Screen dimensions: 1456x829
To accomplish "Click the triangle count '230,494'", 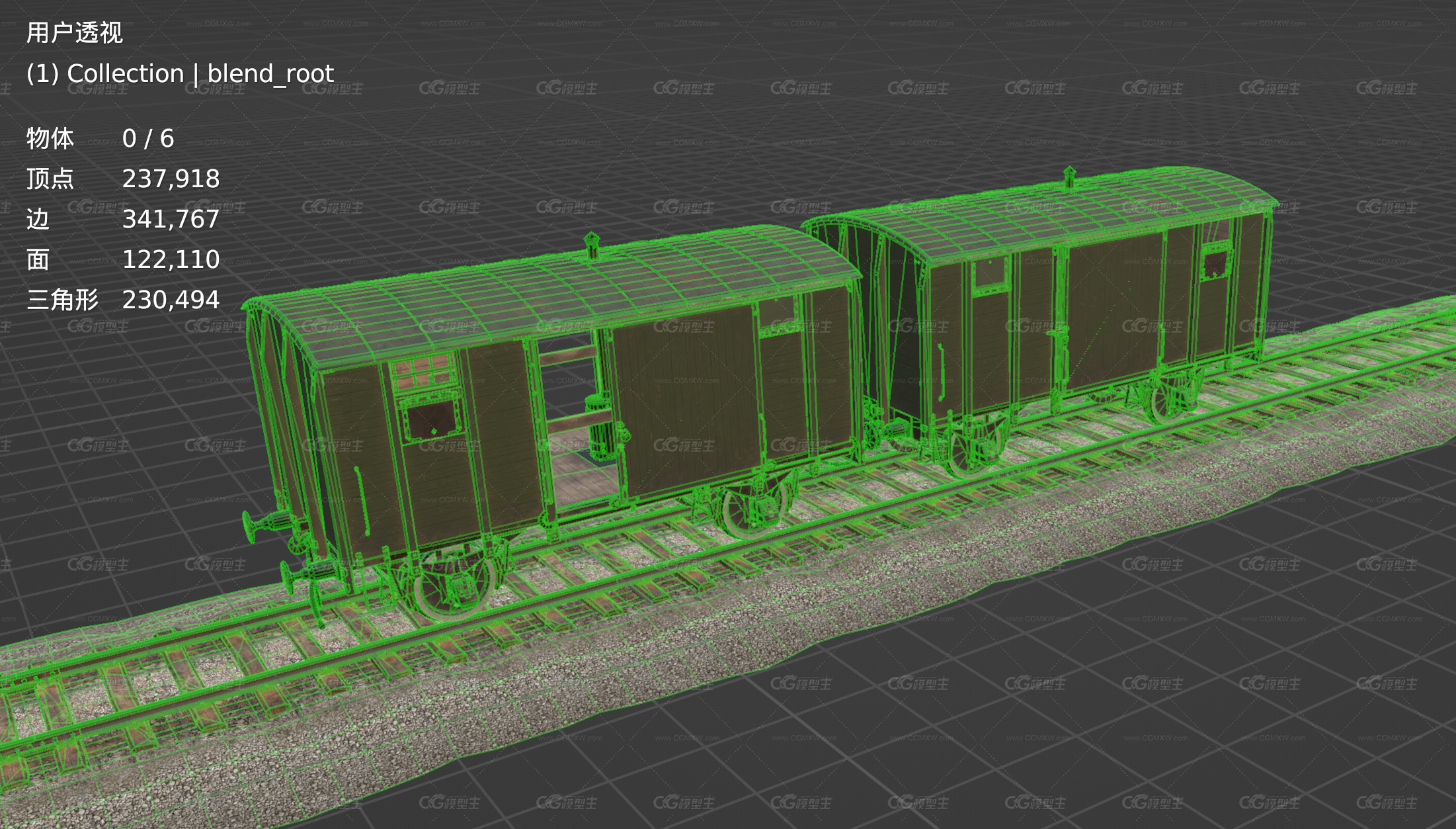I will pos(171,300).
